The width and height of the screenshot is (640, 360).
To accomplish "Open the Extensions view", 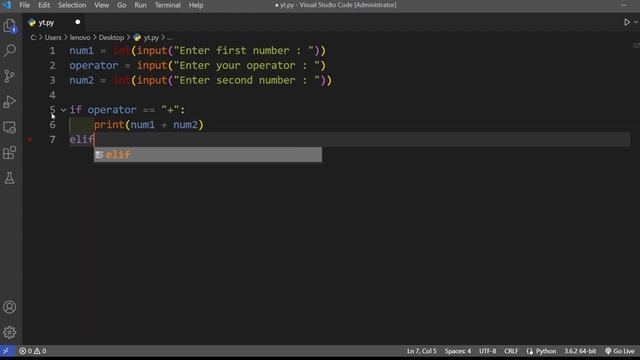I will tap(9, 153).
